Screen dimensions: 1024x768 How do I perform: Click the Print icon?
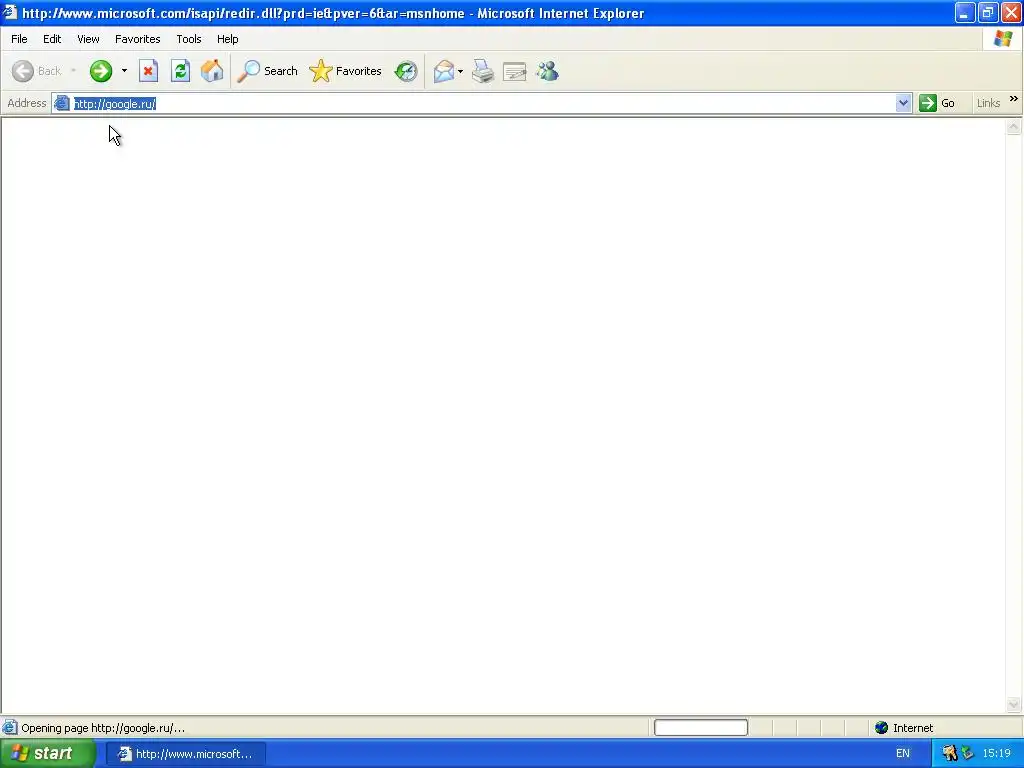click(x=483, y=71)
